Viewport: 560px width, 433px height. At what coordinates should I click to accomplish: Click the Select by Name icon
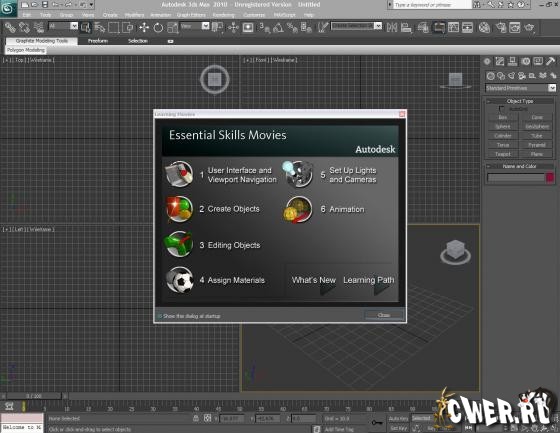100,28
